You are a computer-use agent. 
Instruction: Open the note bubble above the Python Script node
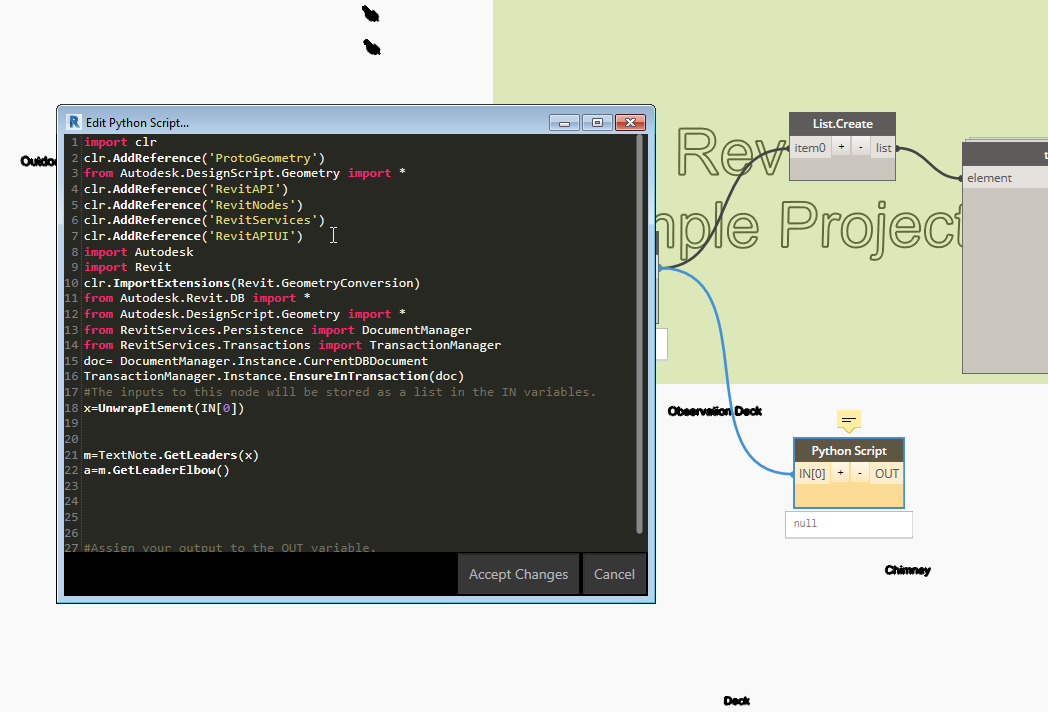click(x=849, y=421)
